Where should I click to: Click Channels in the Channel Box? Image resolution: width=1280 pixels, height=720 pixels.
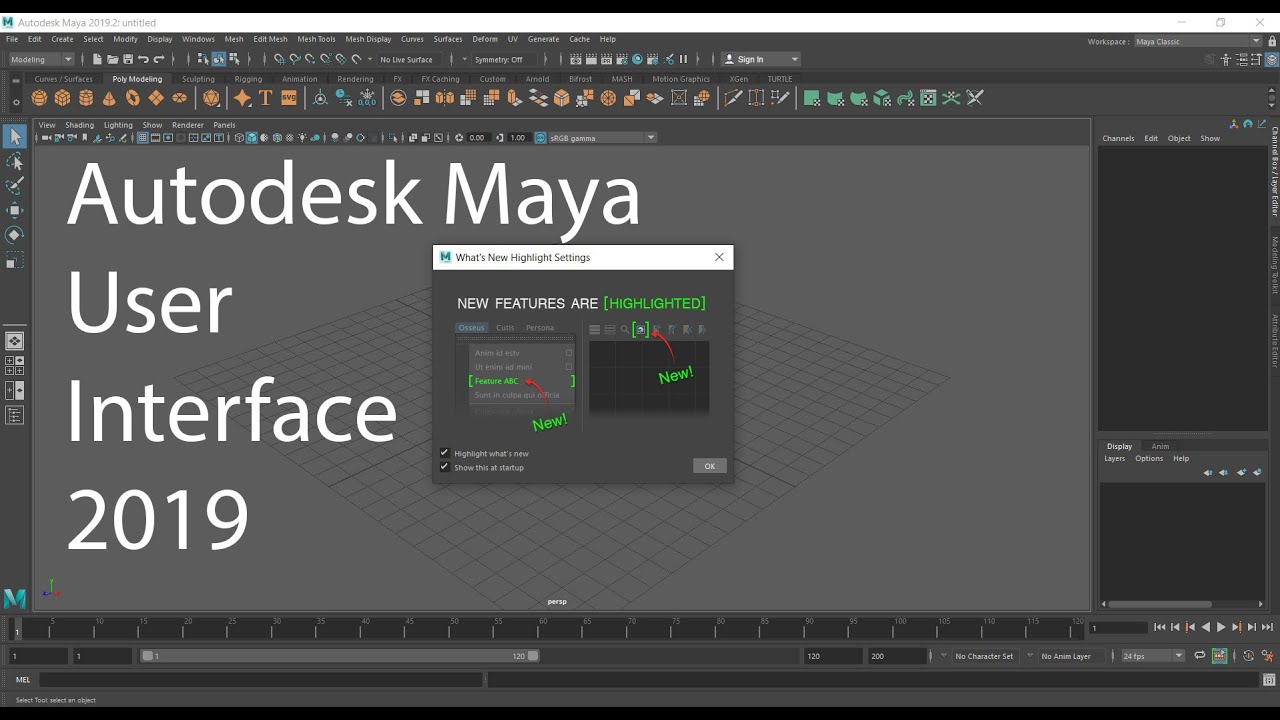click(x=1118, y=138)
